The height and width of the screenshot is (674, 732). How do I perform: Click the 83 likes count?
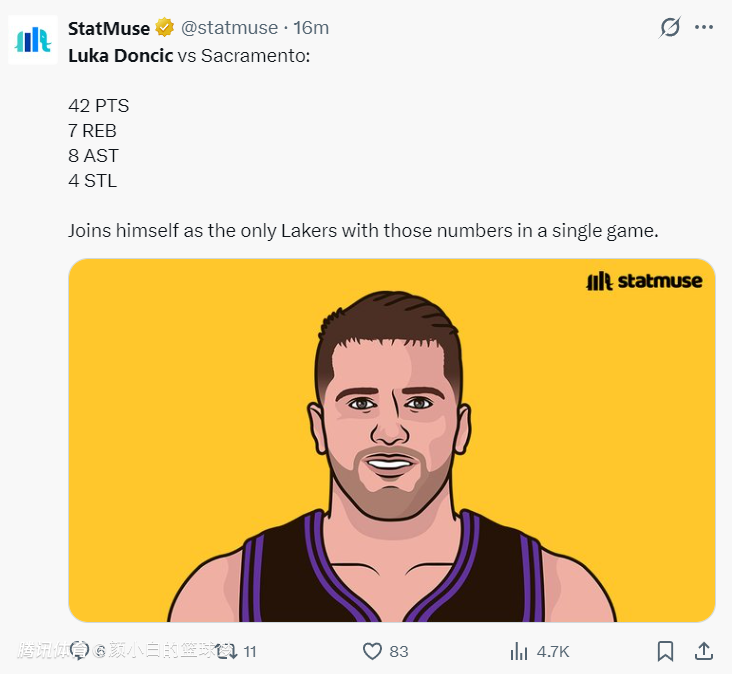coord(399,651)
